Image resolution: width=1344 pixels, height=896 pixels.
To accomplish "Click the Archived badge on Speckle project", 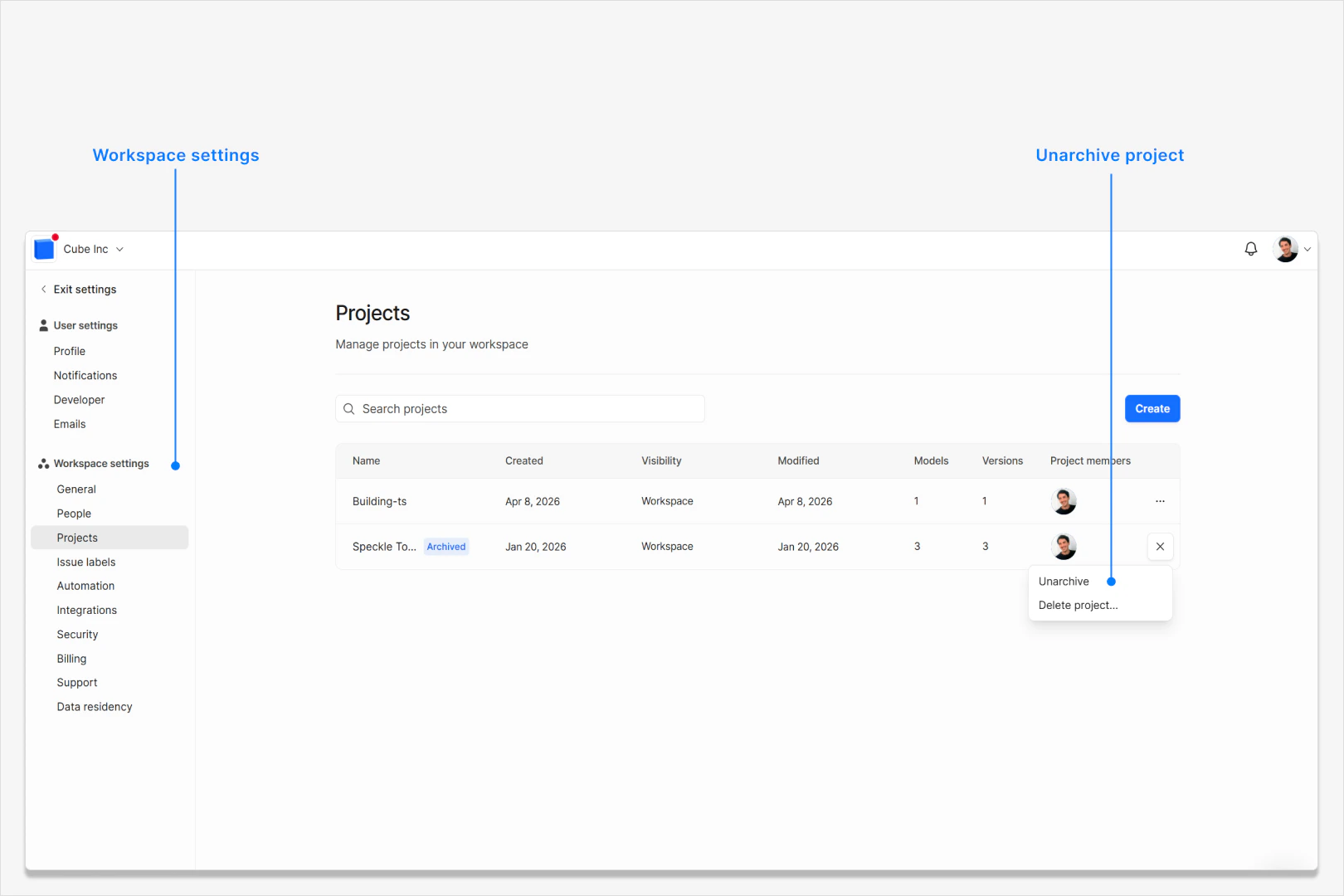I will point(446,546).
